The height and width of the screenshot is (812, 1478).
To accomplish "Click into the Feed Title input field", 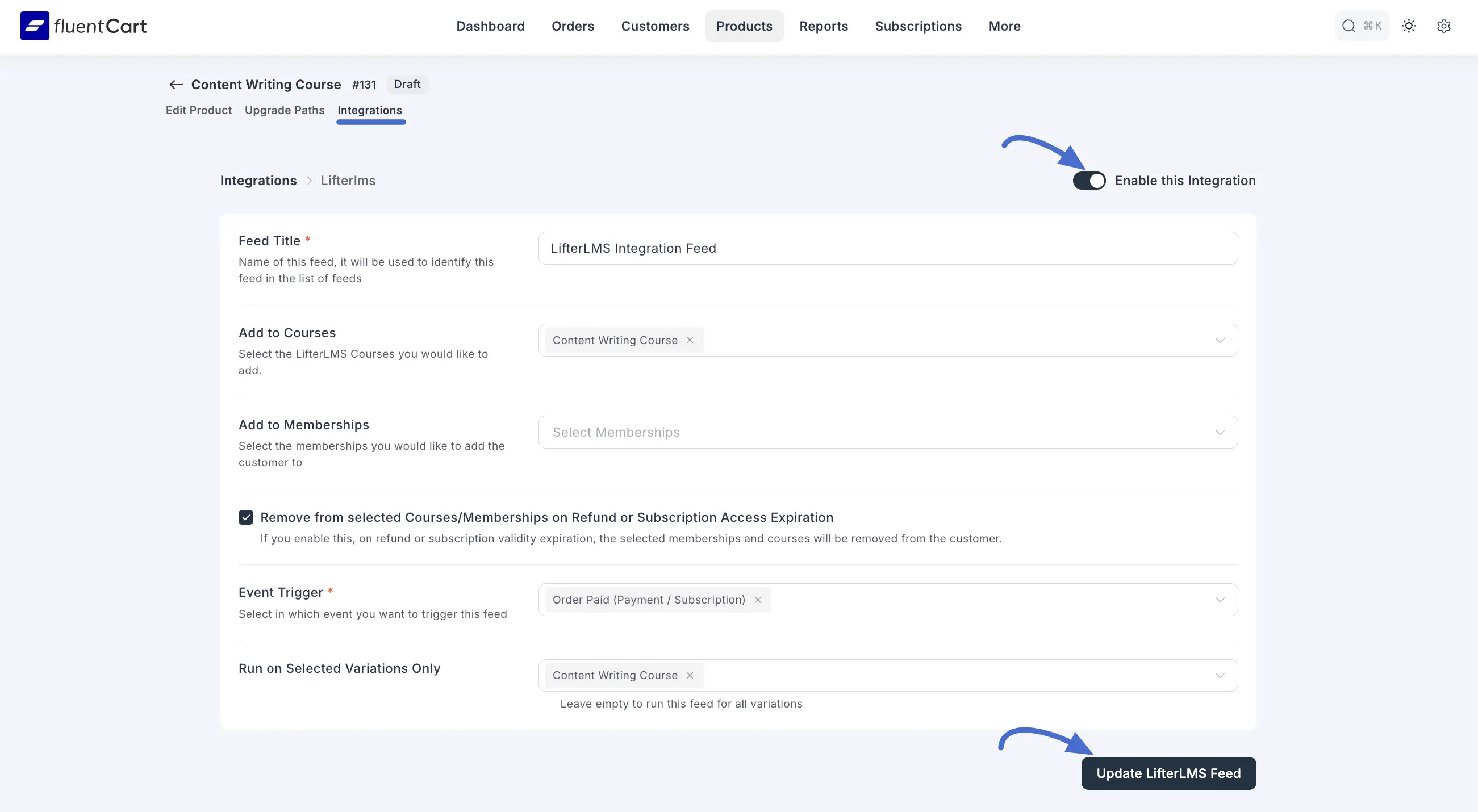I will (887, 248).
